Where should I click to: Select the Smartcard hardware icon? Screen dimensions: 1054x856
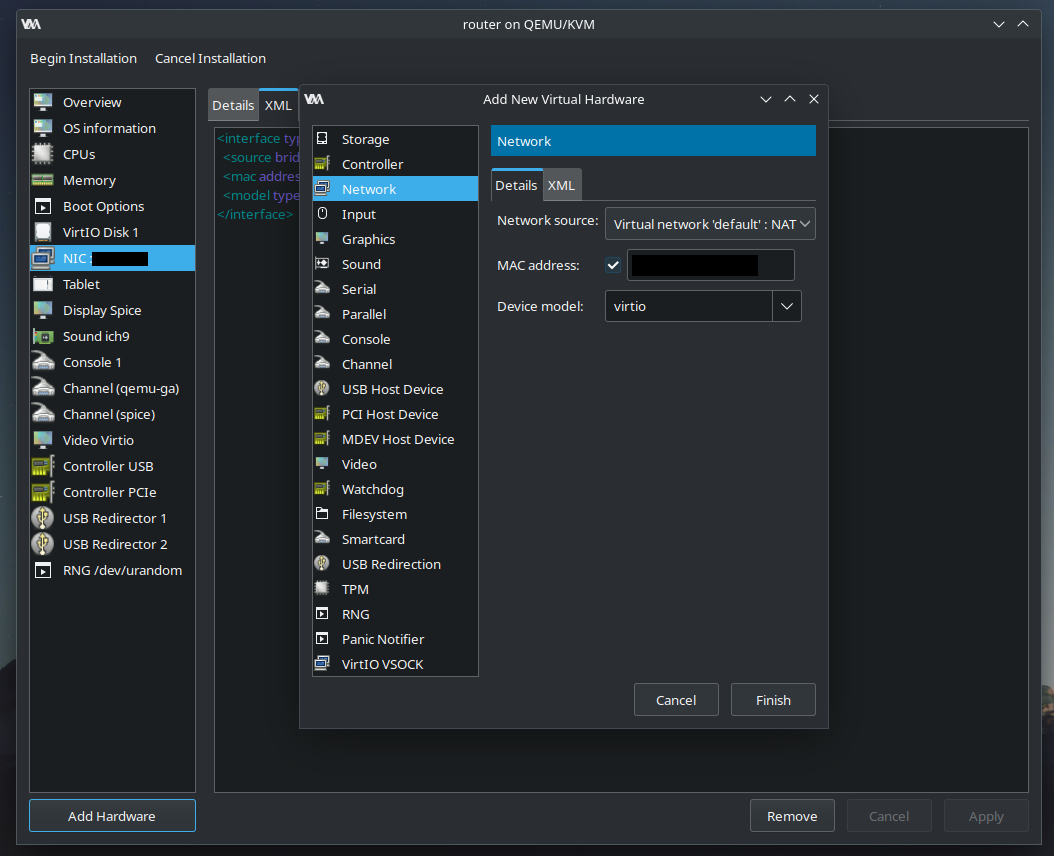(323, 539)
